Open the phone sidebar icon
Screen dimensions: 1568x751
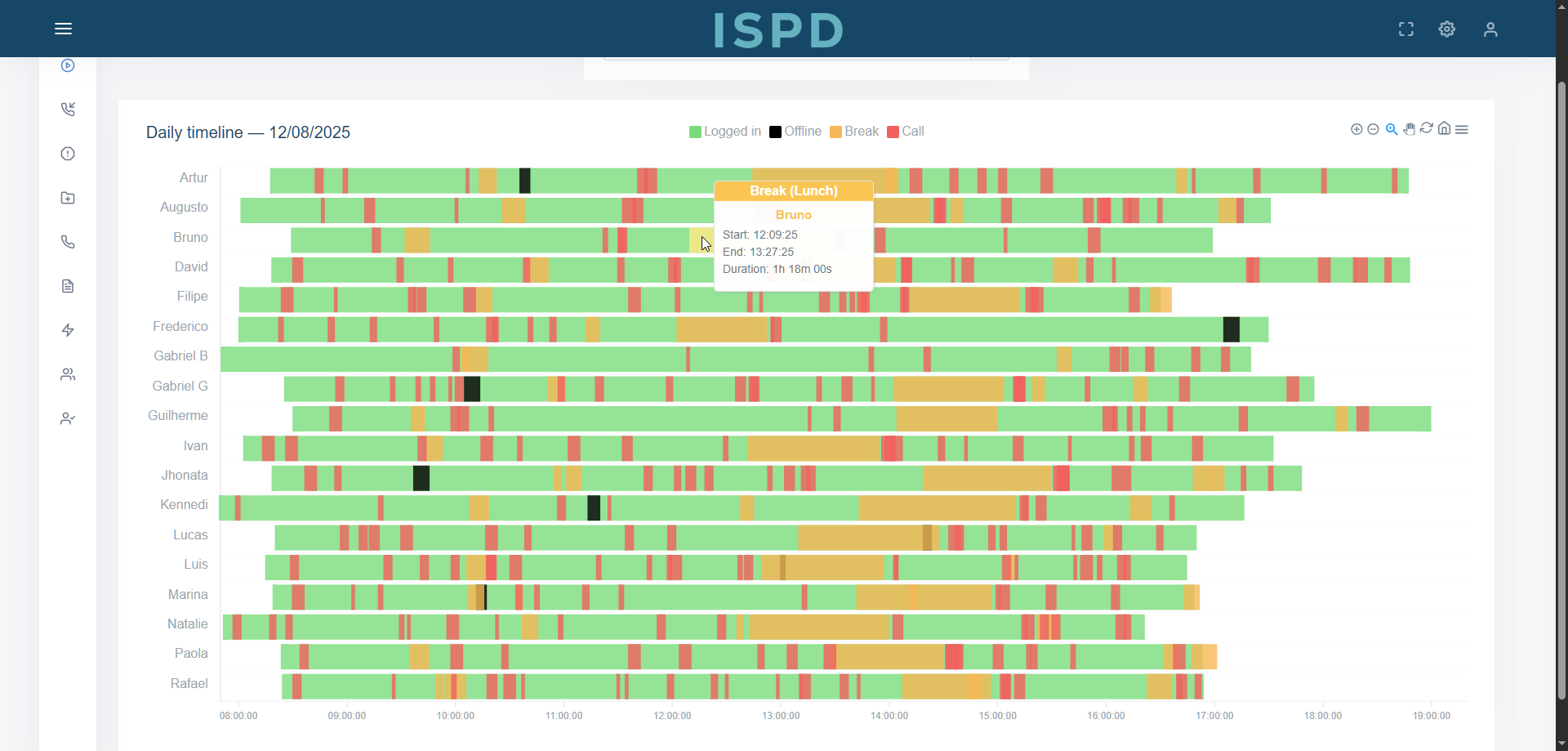click(68, 242)
